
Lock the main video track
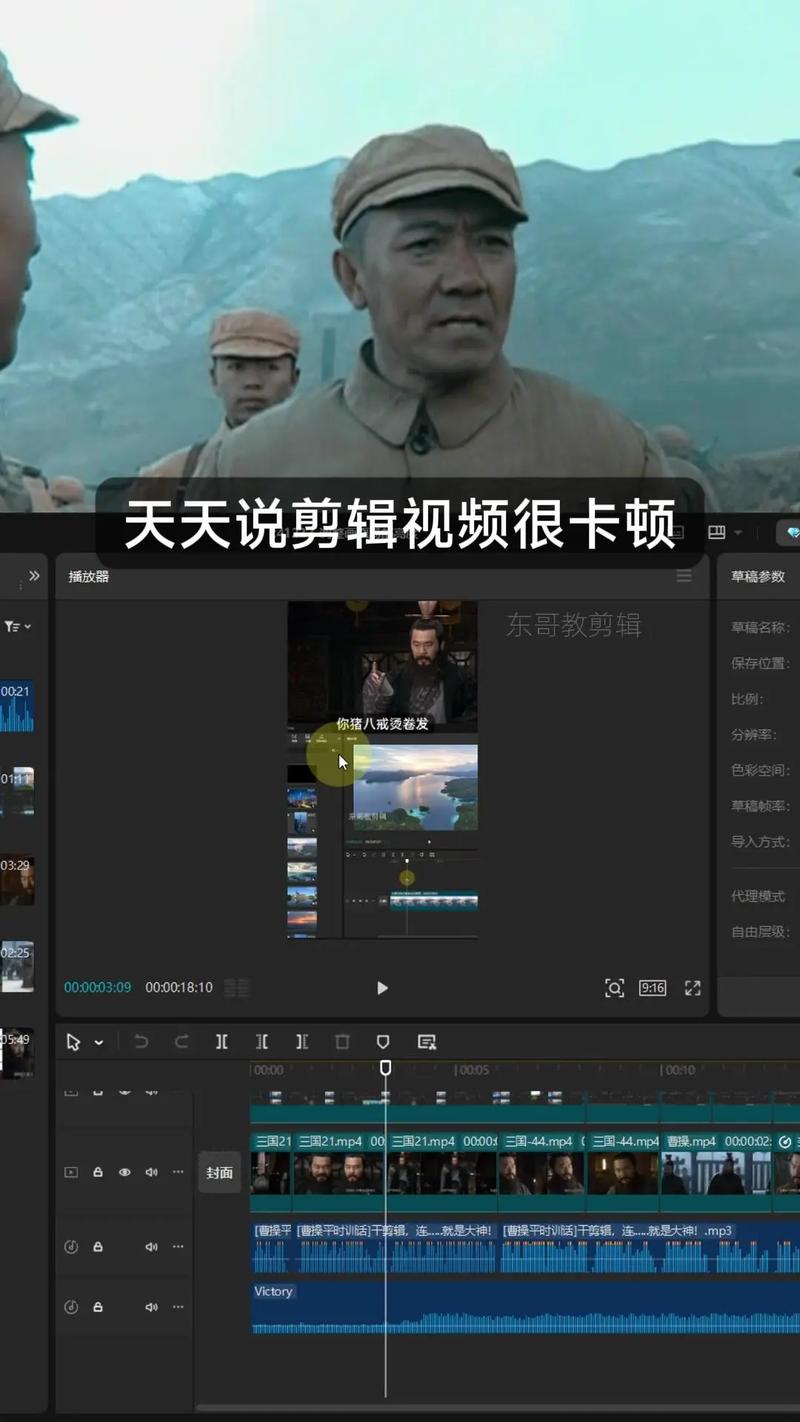pyautogui.click(x=98, y=1172)
